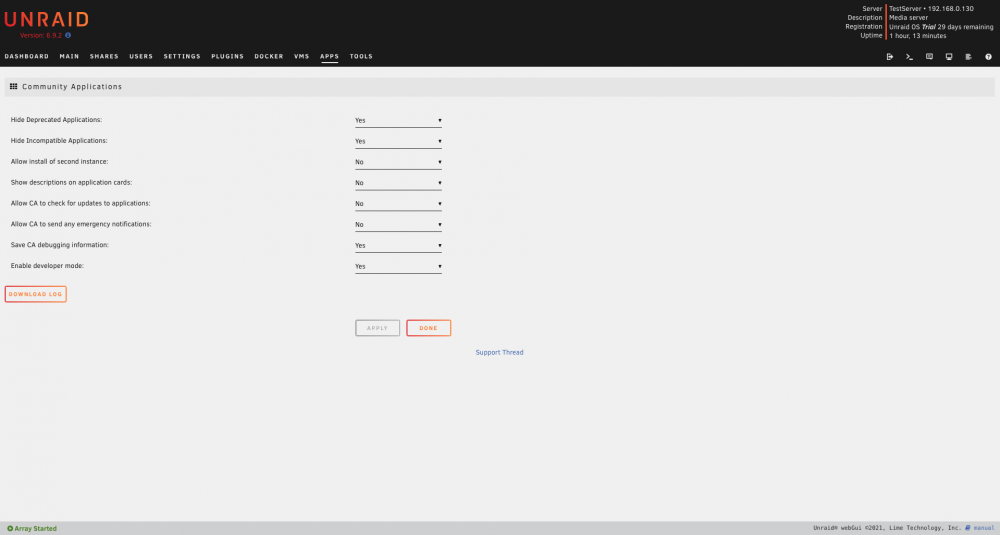Open the VMs tab
This screenshot has width=1000, height=535.
[302, 57]
